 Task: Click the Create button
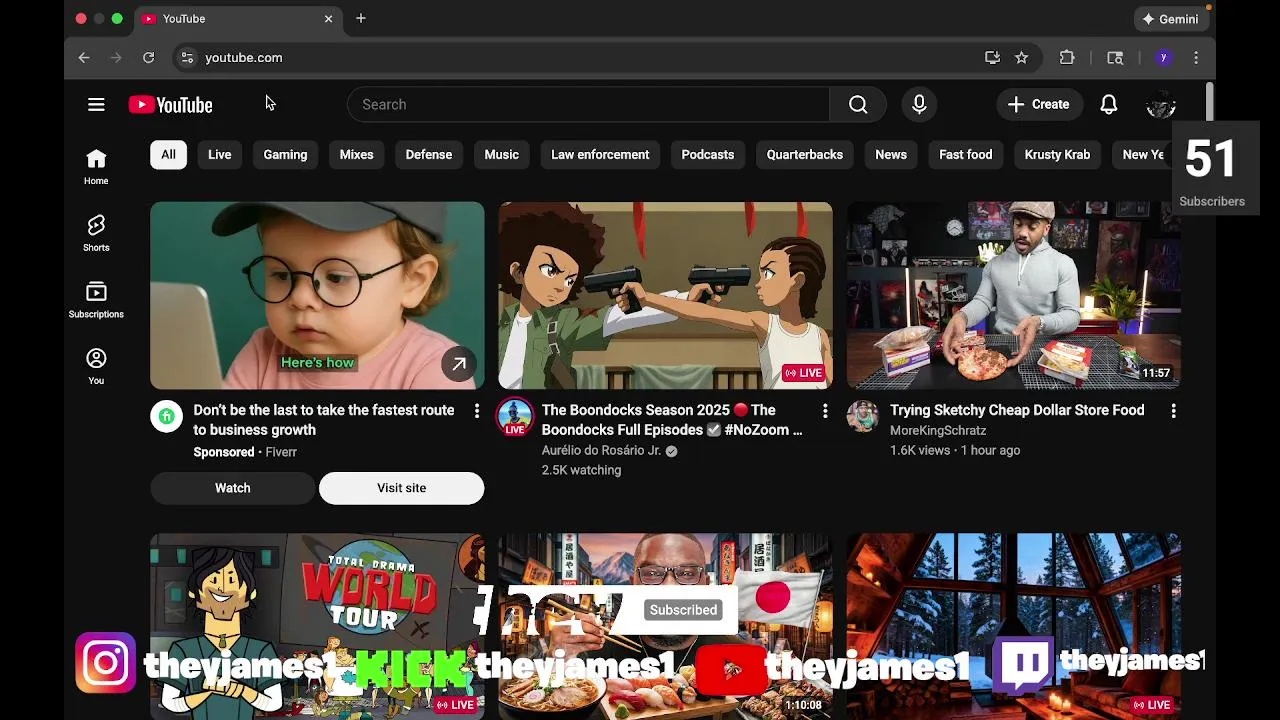(x=1039, y=104)
